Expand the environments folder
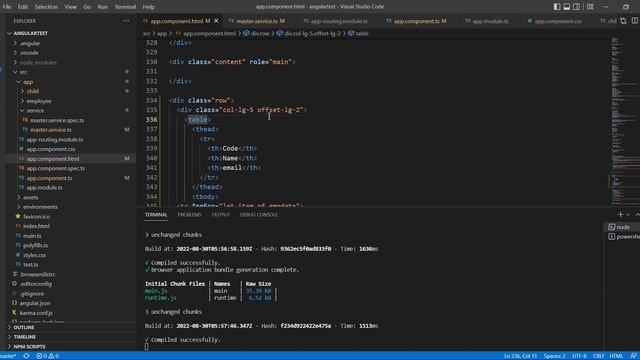 click(40, 207)
